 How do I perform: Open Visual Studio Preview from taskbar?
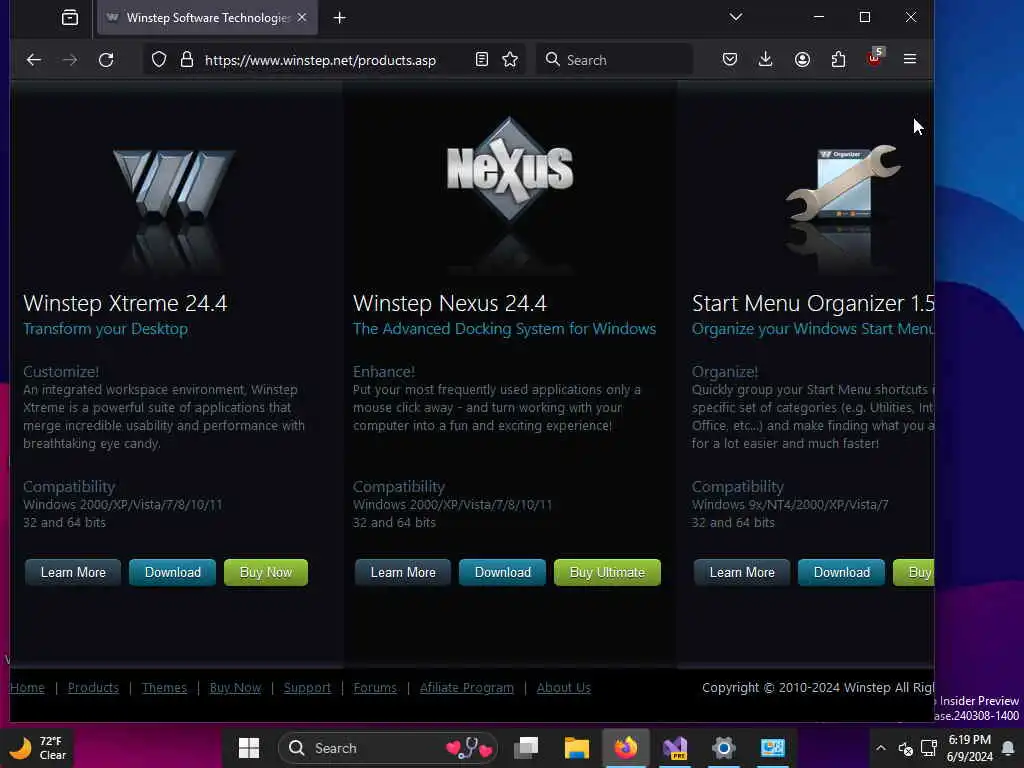click(x=675, y=748)
